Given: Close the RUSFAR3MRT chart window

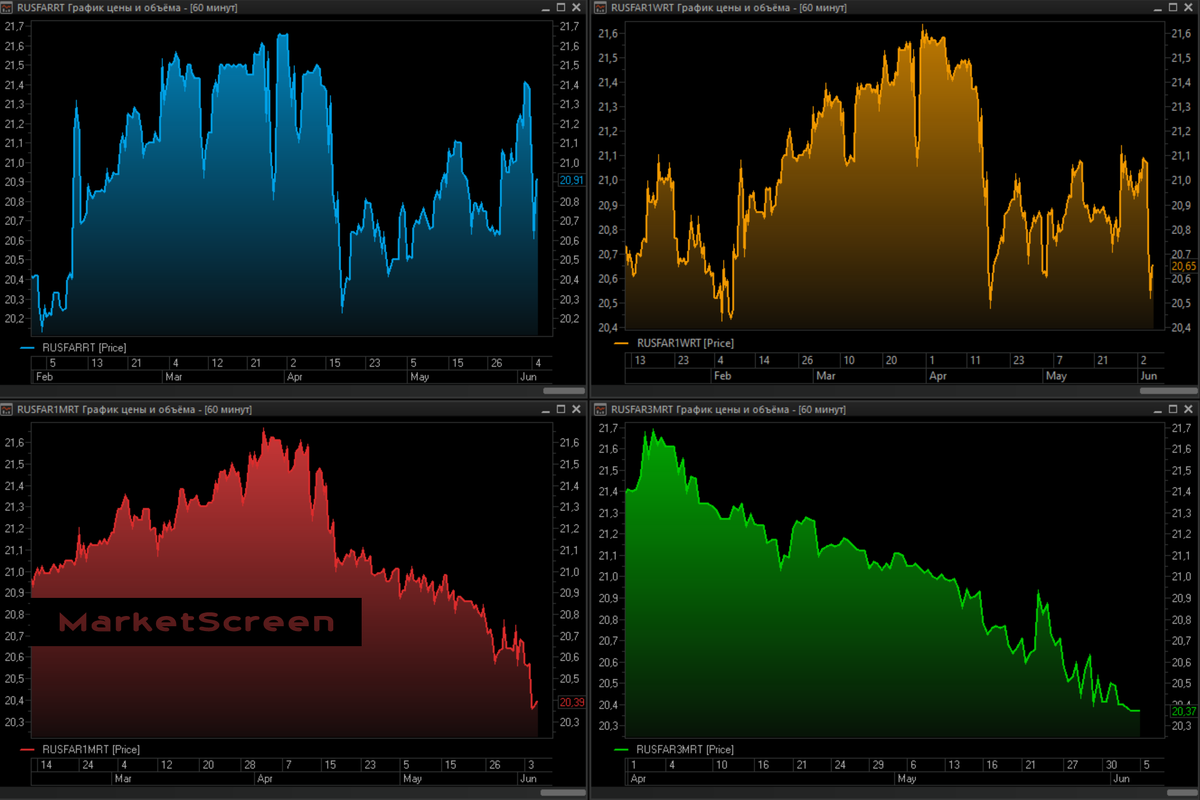Looking at the screenshot, I should click(x=1190, y=409).
